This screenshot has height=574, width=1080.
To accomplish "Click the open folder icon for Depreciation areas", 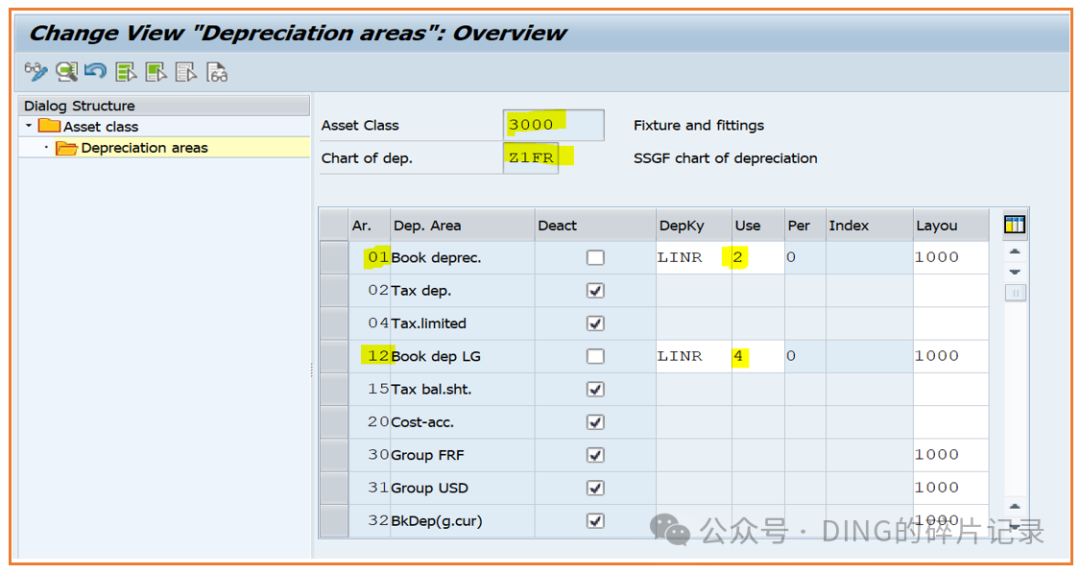I will tap(66, 147).
